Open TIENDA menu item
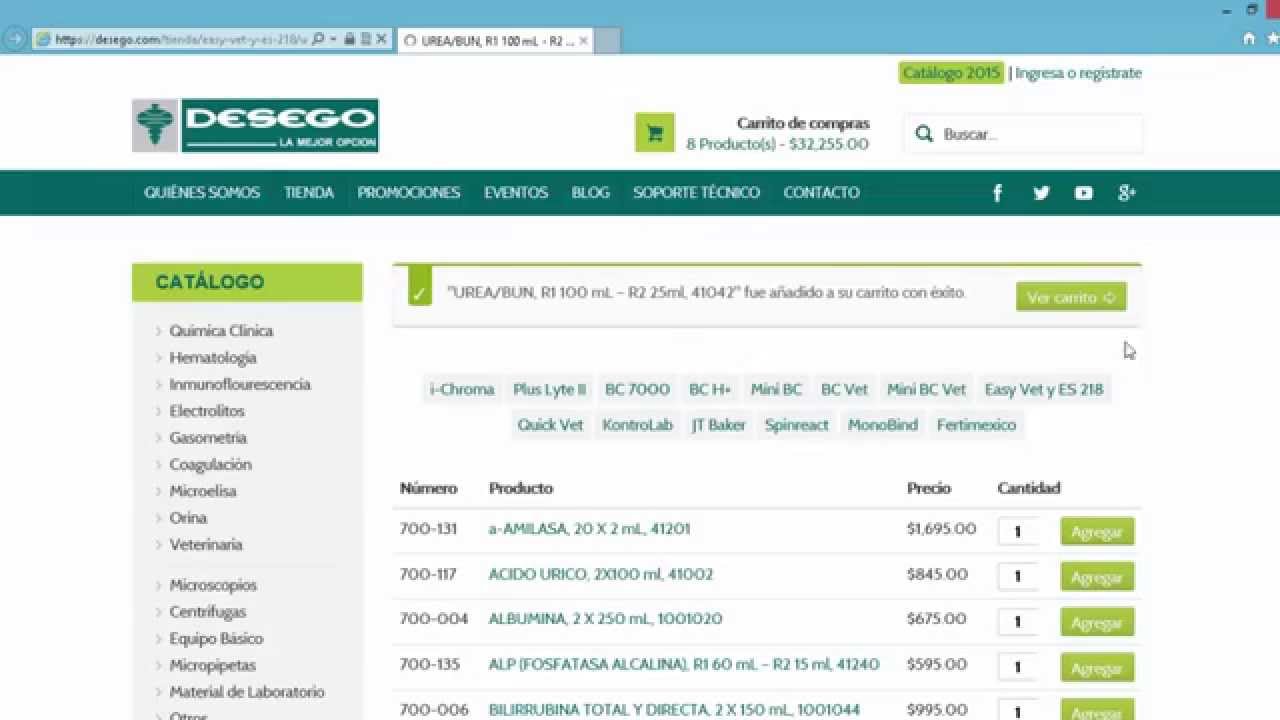Screen dimensions: 1280x720 tap(309, 193)
